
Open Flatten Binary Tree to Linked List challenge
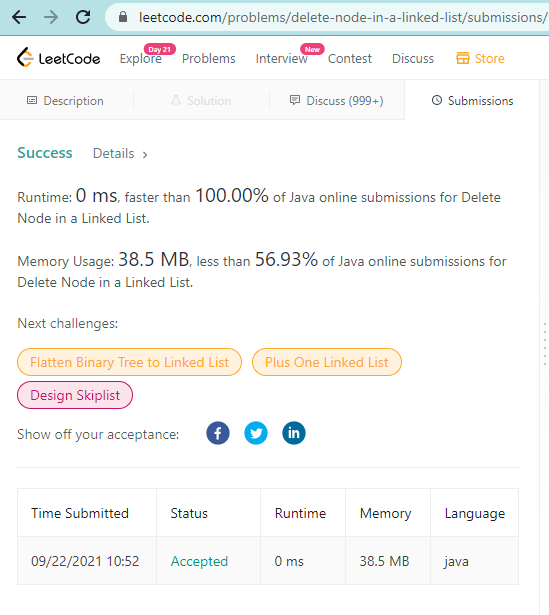click(x=129, y=362)
